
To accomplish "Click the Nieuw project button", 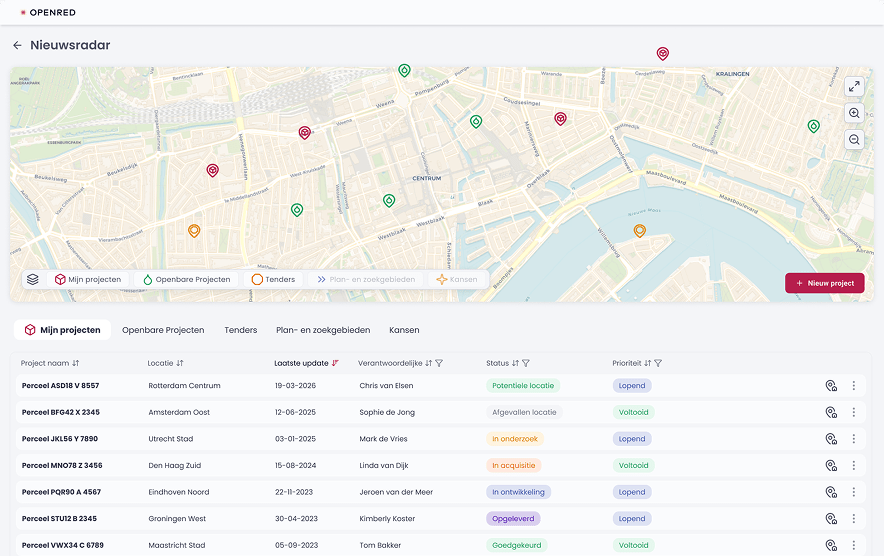I will pyautogui.click(x=824, y=283).
